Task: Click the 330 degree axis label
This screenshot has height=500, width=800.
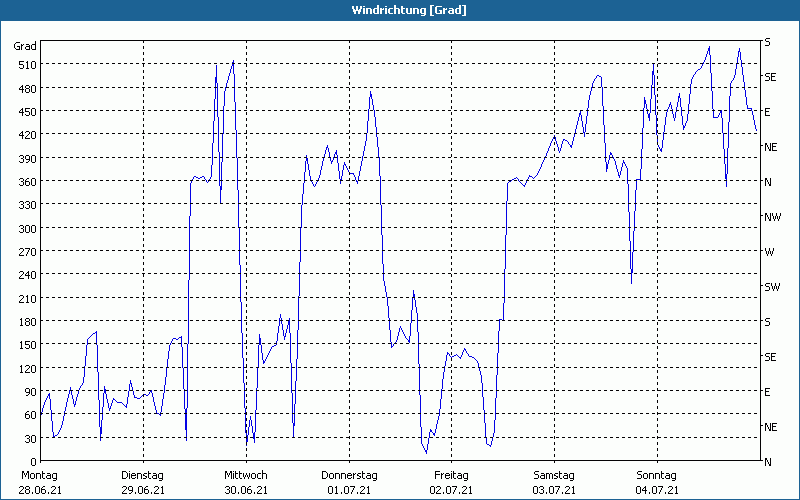Action: click(x=28, y=205)
